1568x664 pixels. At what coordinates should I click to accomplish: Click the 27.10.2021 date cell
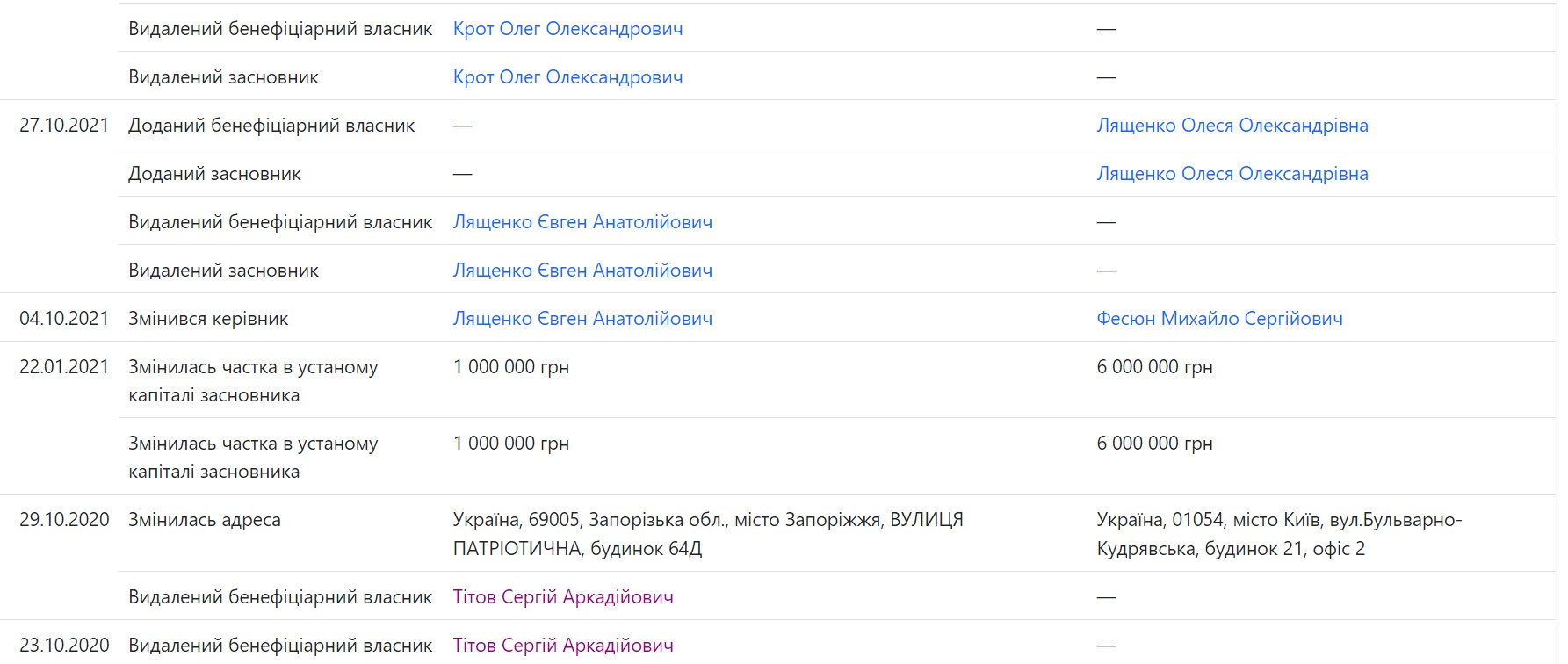pyautogui.click(x=64, y=126)
